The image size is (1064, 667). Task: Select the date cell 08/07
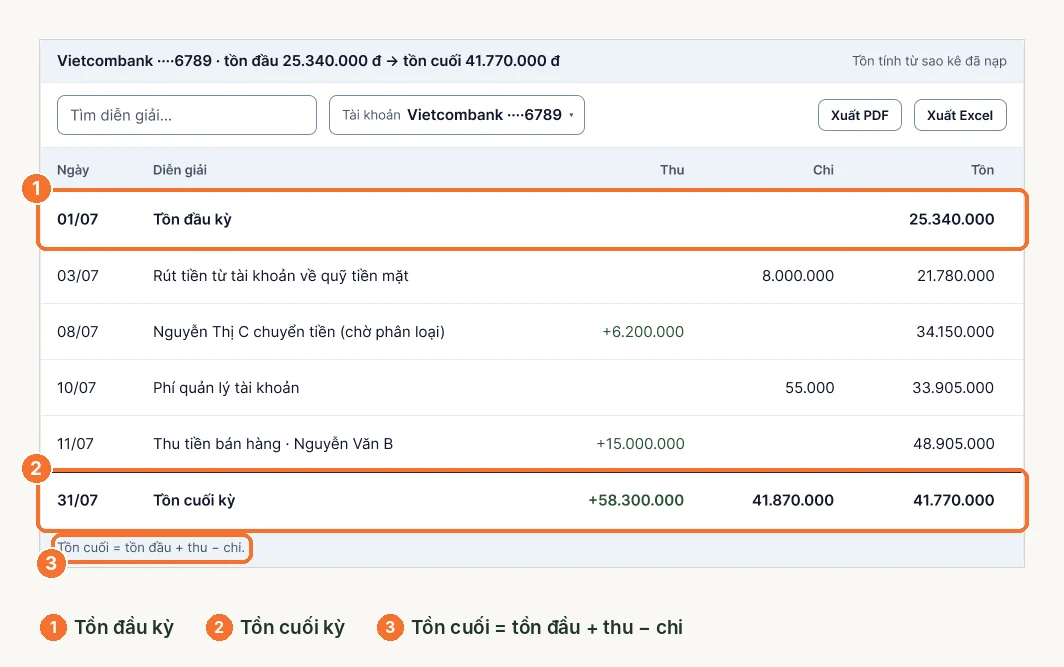click(x=77, y=332)
